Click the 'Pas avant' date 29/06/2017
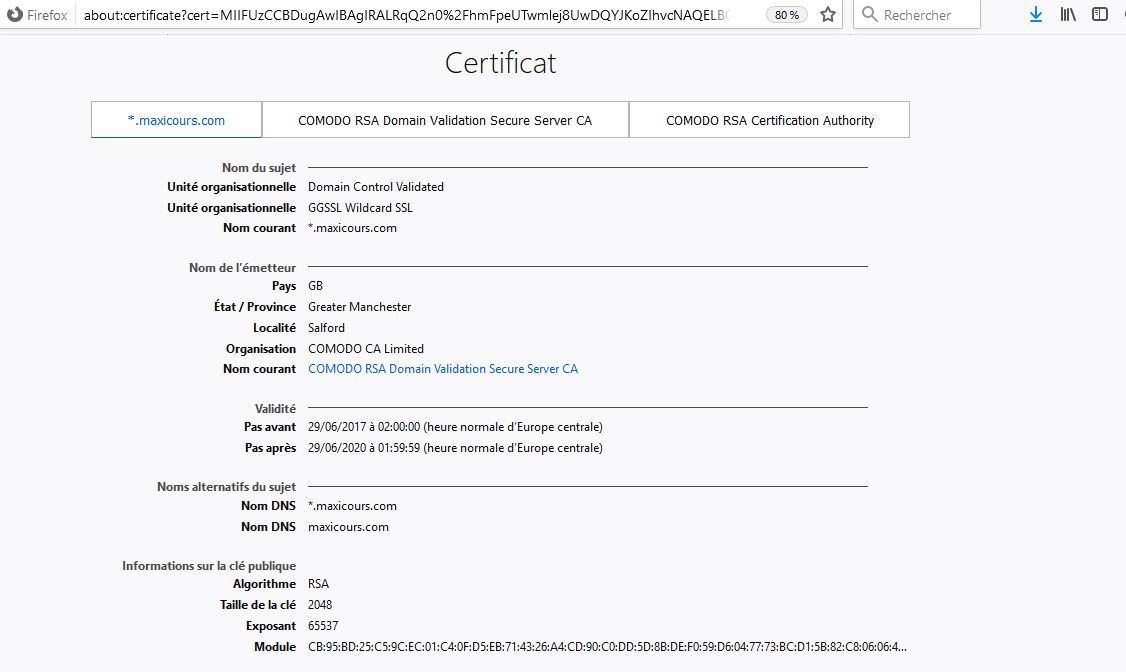The width and height of the screenshot is (1126, 672). 455,427
